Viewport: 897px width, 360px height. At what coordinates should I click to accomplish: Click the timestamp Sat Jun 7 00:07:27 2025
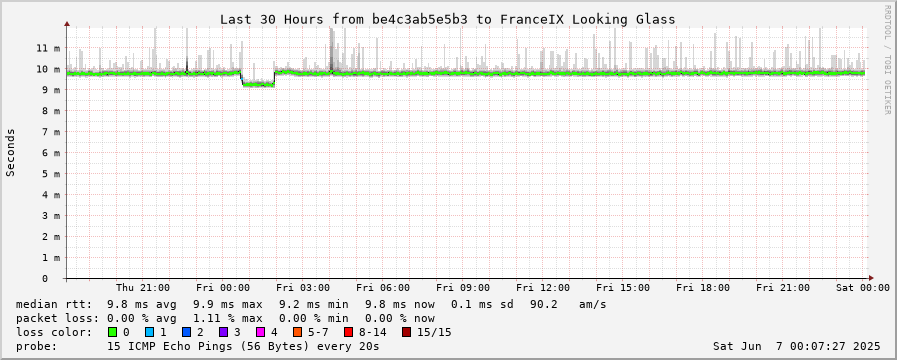797,346
